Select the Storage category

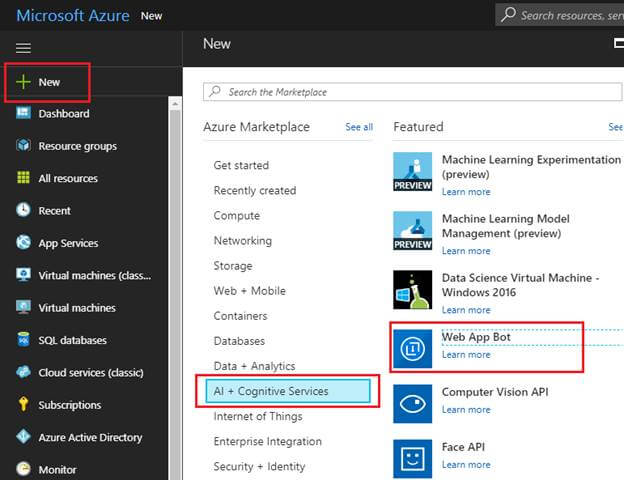pos(233,266)
